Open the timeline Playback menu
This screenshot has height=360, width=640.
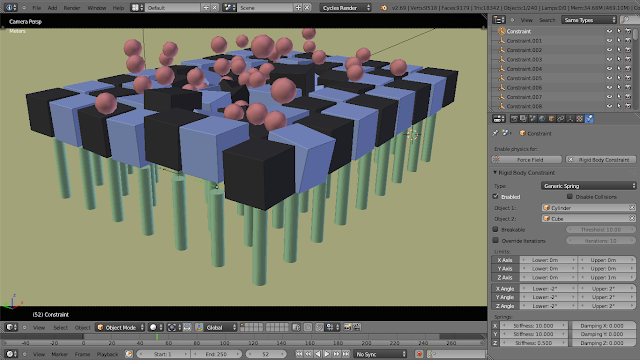tap(107, 354)
